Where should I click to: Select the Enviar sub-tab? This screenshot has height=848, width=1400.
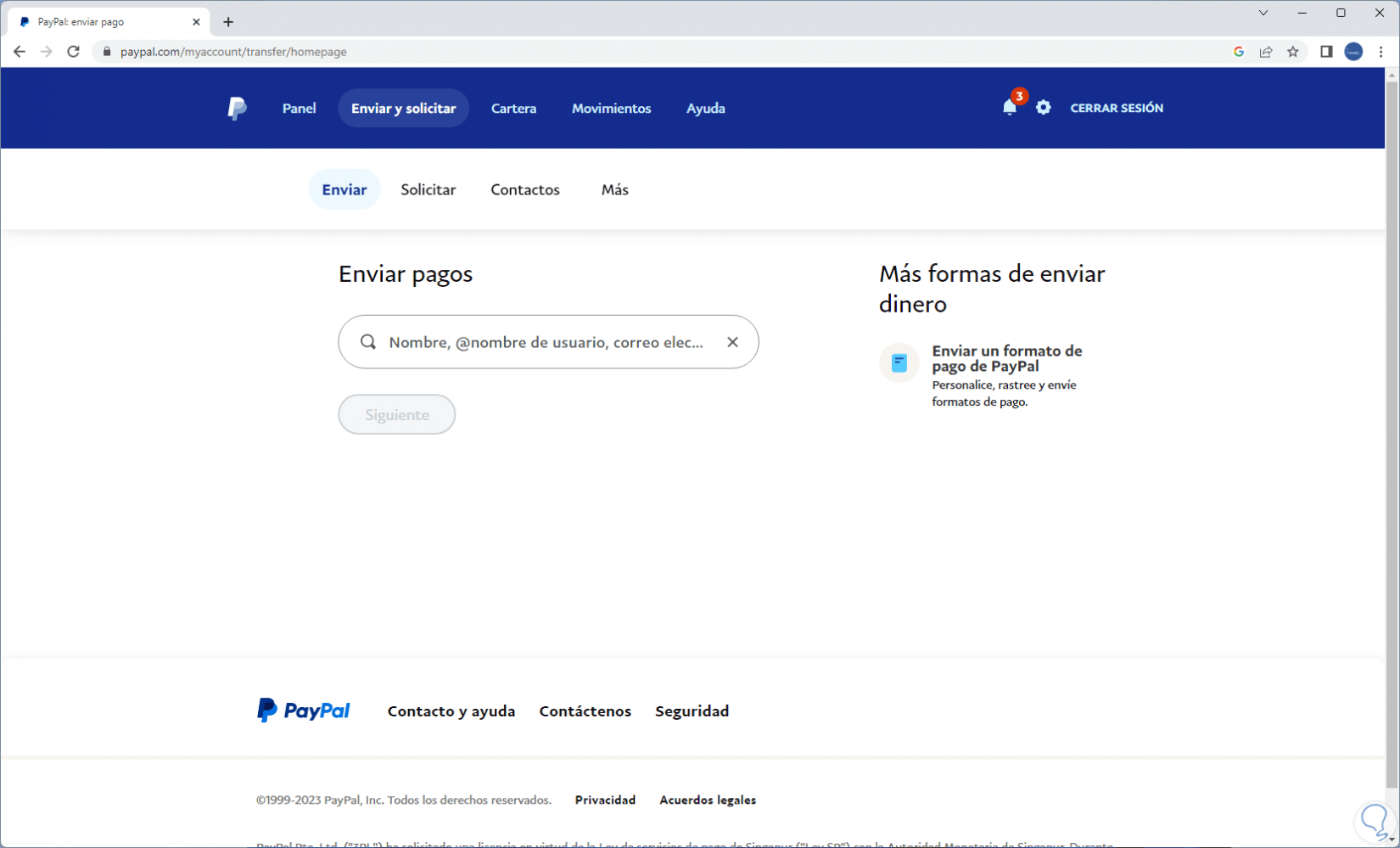point(344,189)
